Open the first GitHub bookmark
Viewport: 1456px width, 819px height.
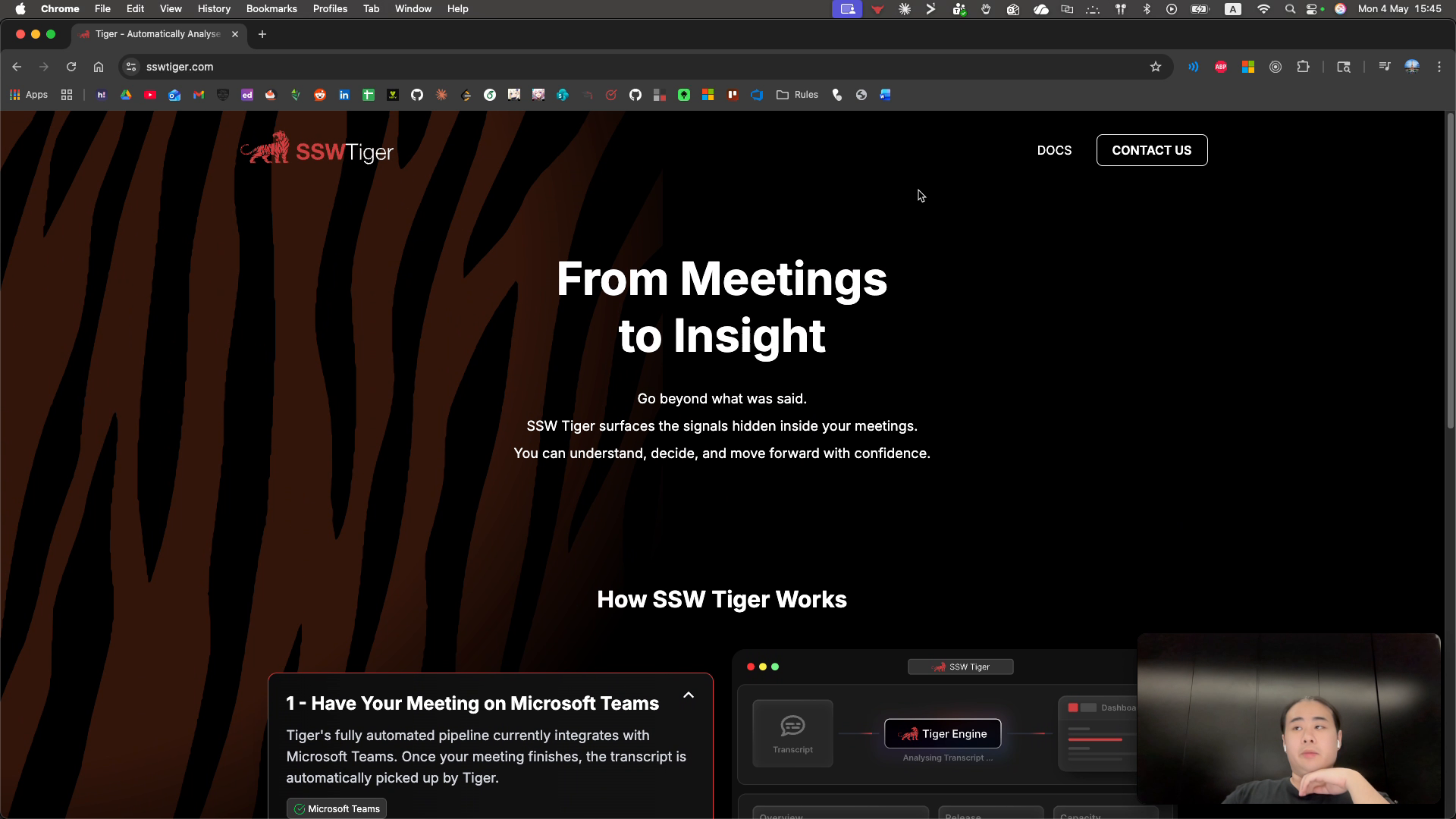(x=417, y=95)
